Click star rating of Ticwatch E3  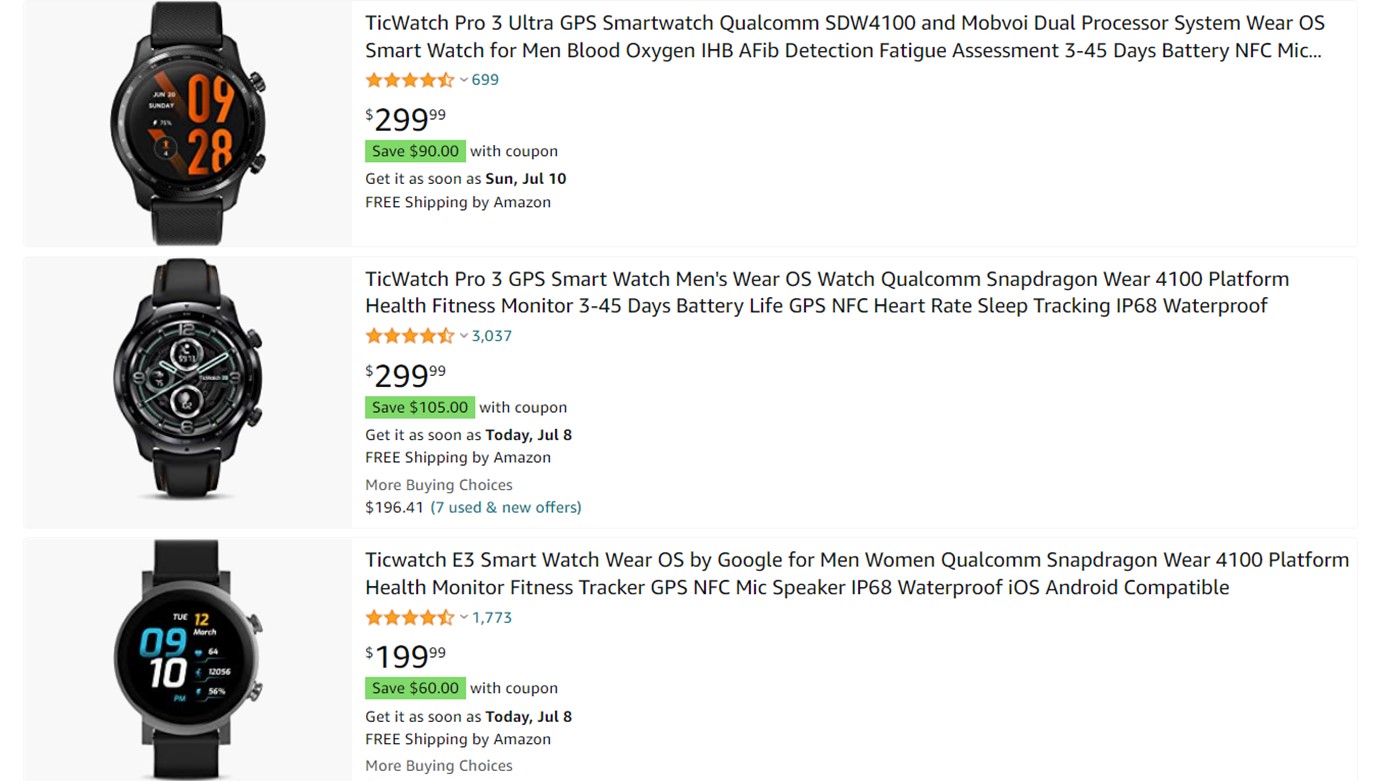409,618
